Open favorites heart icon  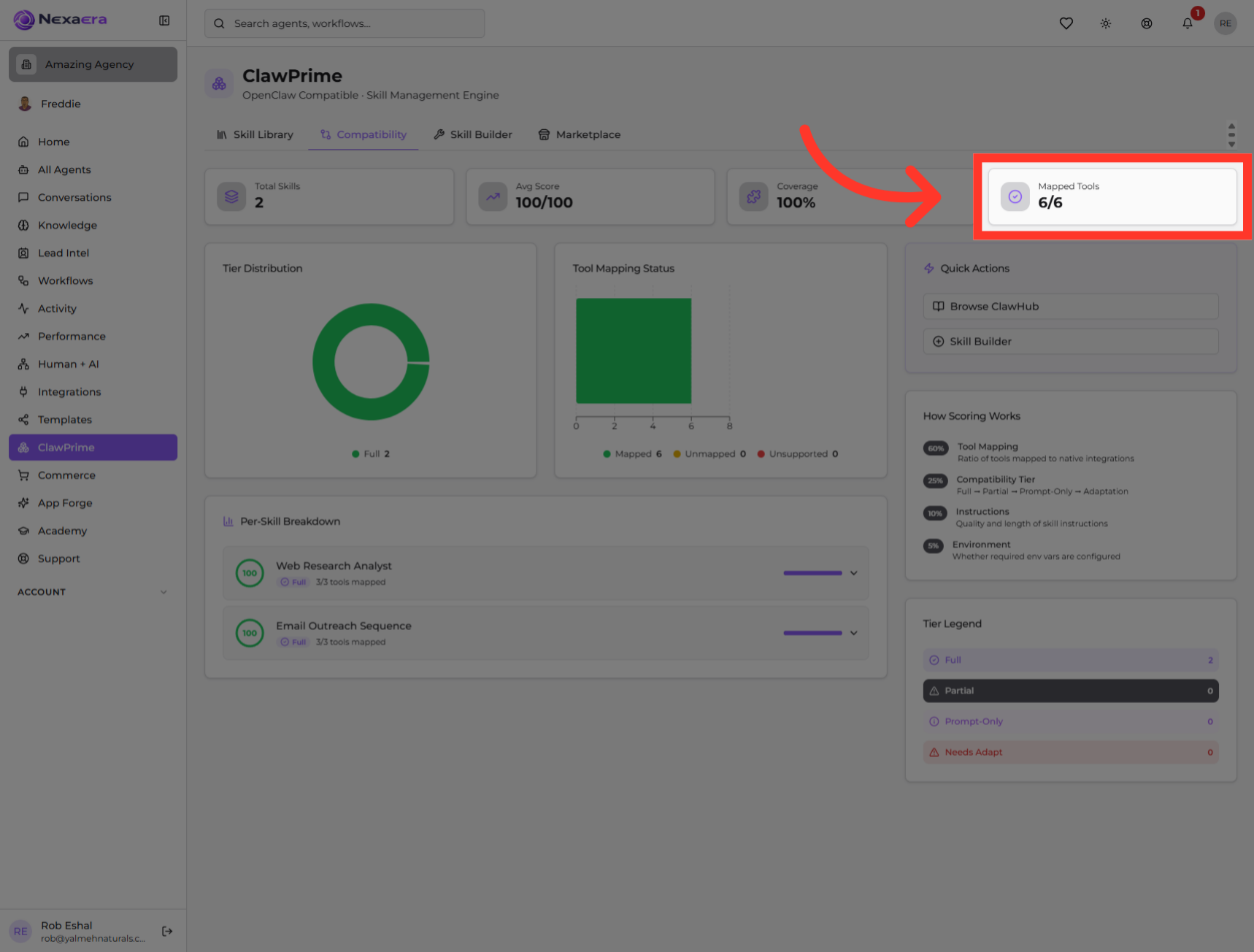click(x=1066, y=23)
